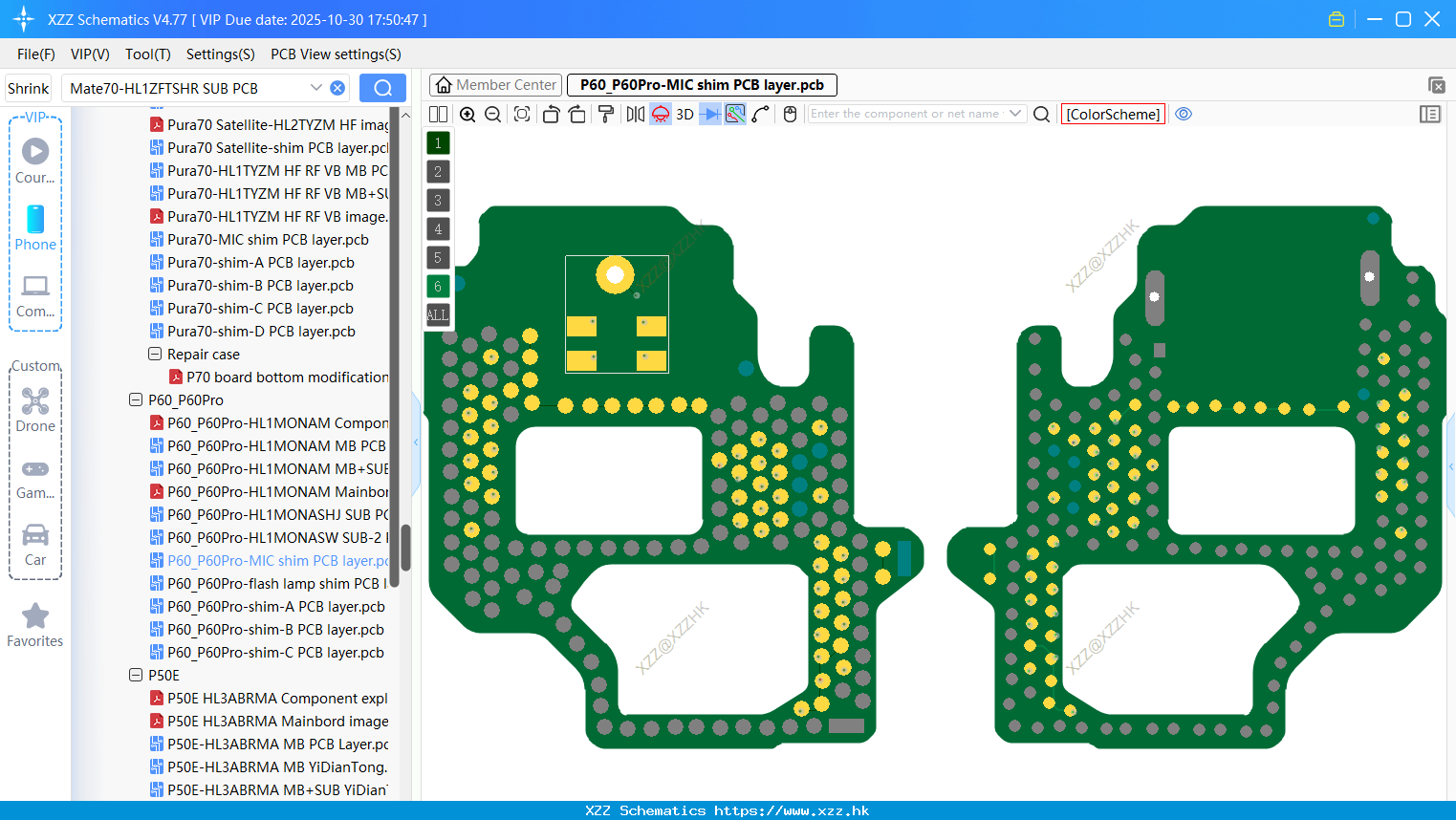
Task: Open P60_P60Pro-HL1MONAM MB PCB file
Action: tap(269, 445)
